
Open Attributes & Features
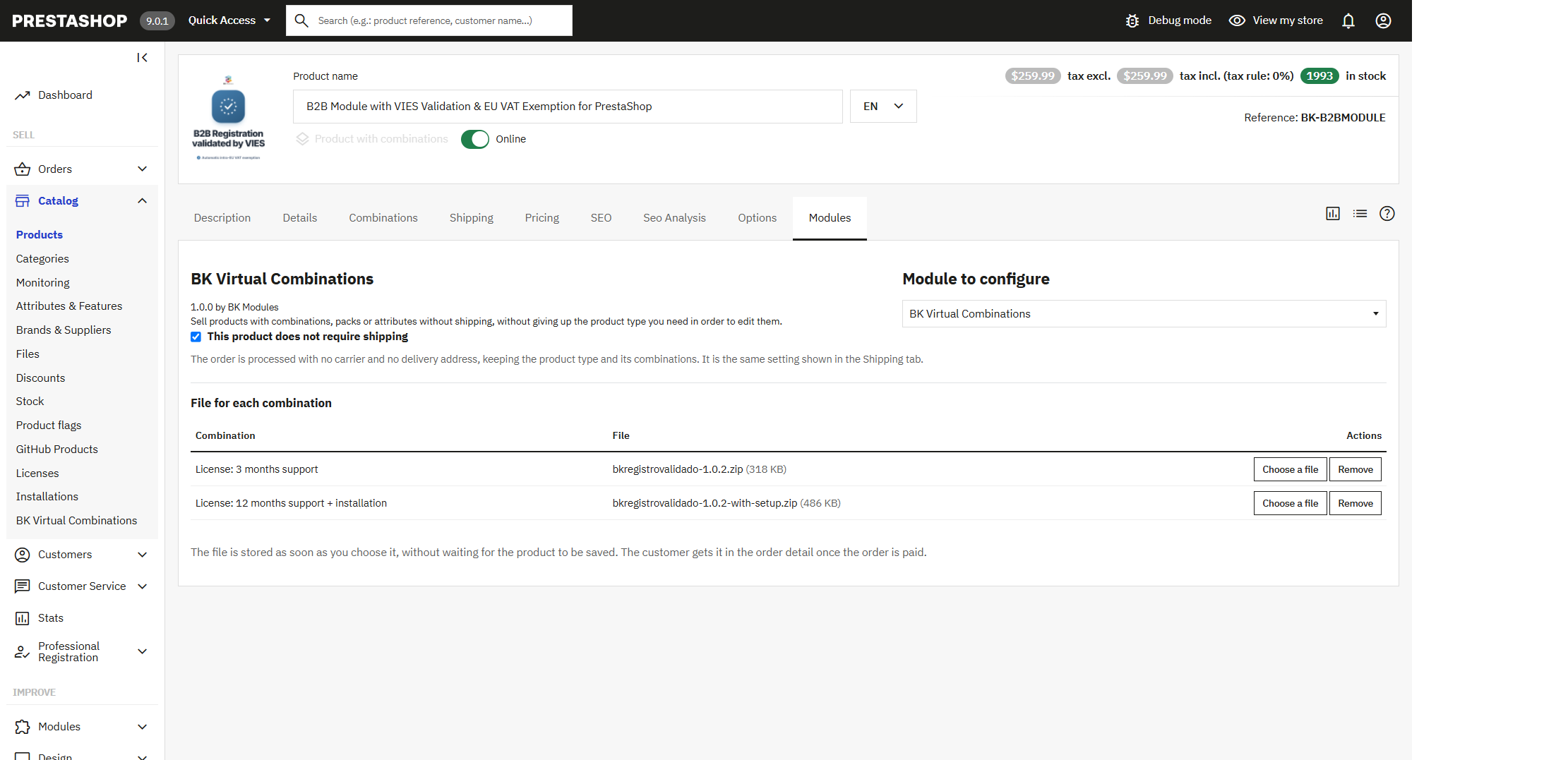(69, 306)
